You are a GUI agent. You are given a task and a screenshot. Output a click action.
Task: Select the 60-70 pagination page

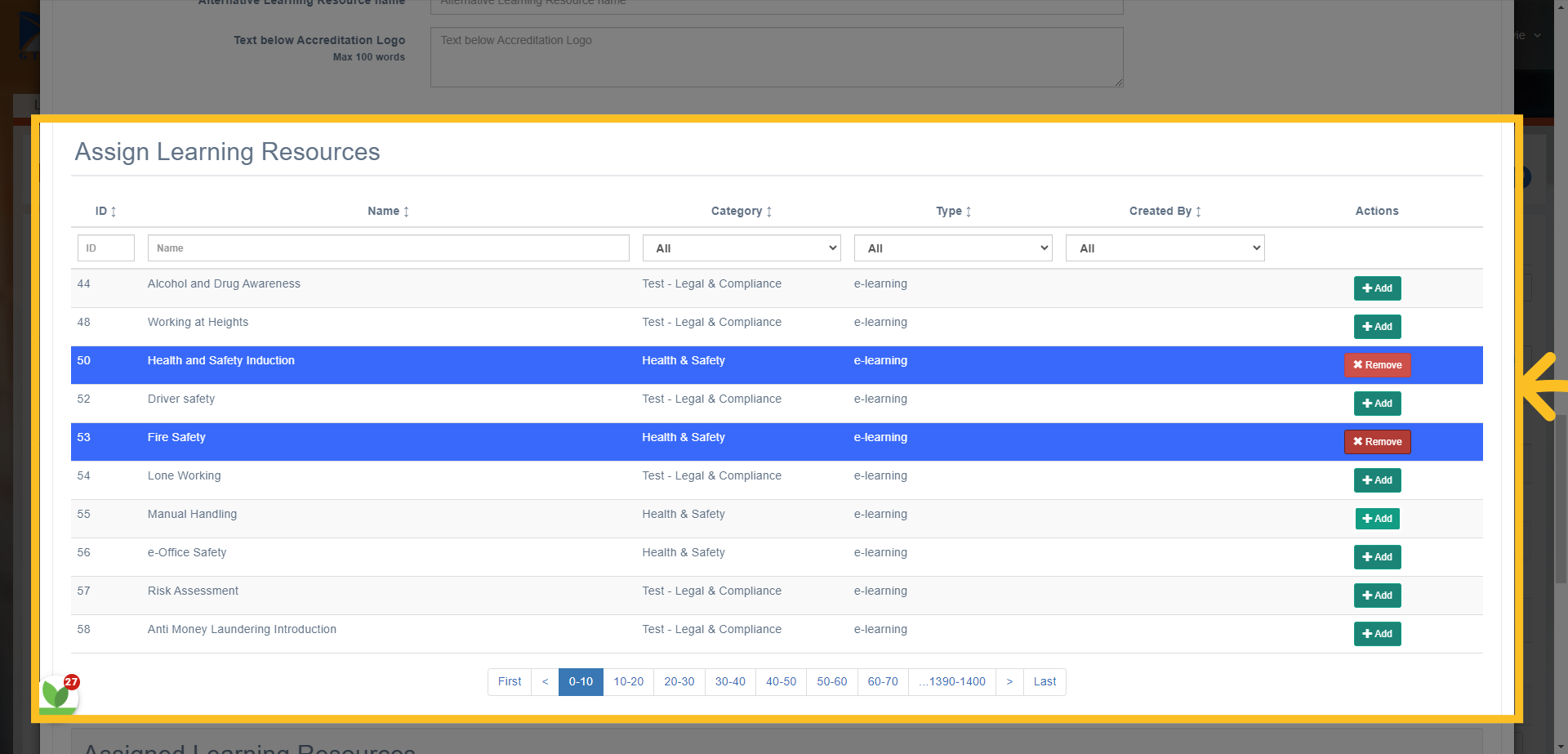pos(883,682)
